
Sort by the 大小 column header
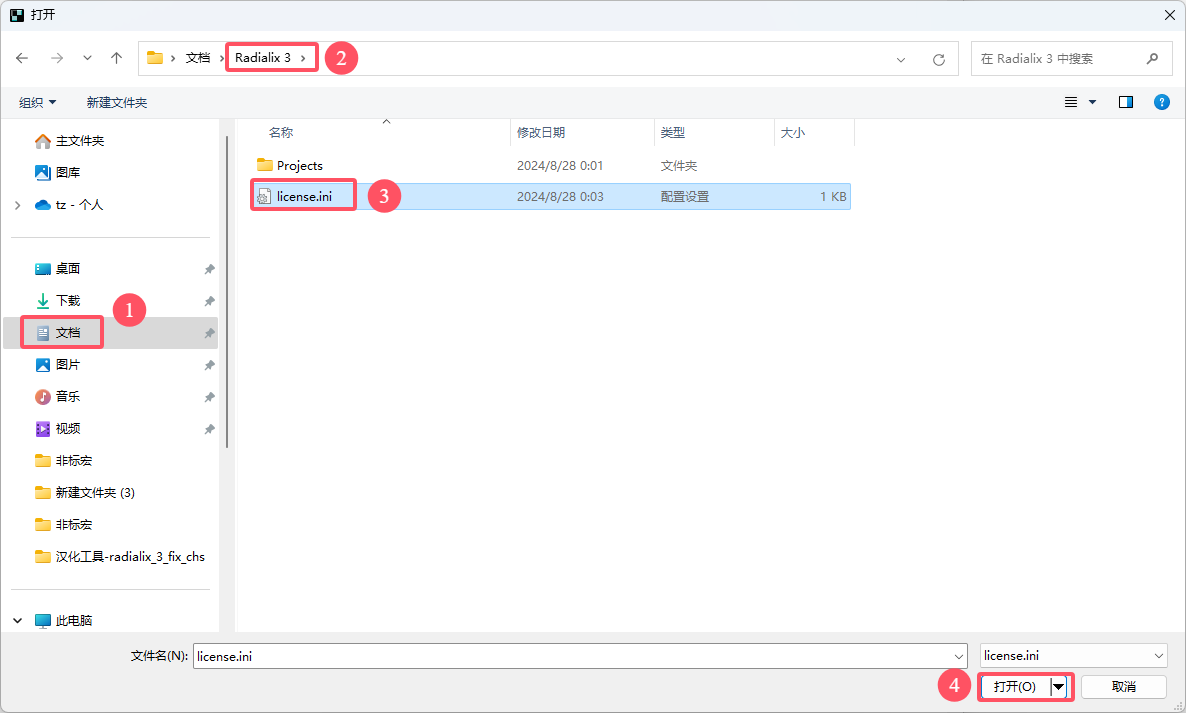(x=793, y=133)
